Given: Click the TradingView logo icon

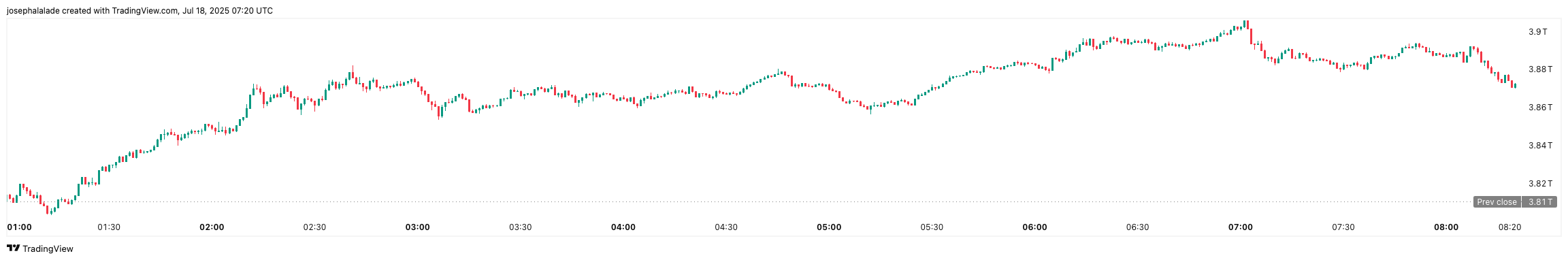Looking at the screenshot, I should coord(13,248).
